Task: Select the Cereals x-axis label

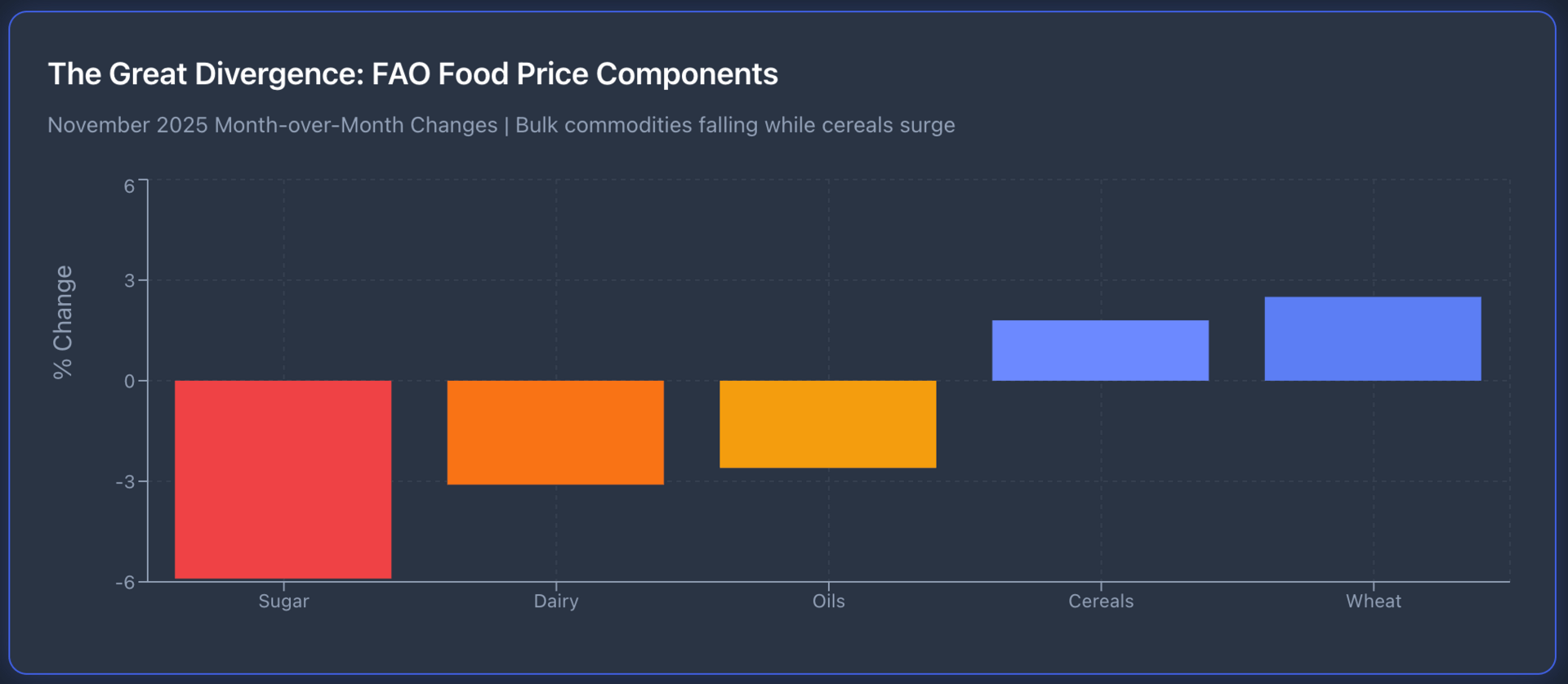Action: 1101,601
